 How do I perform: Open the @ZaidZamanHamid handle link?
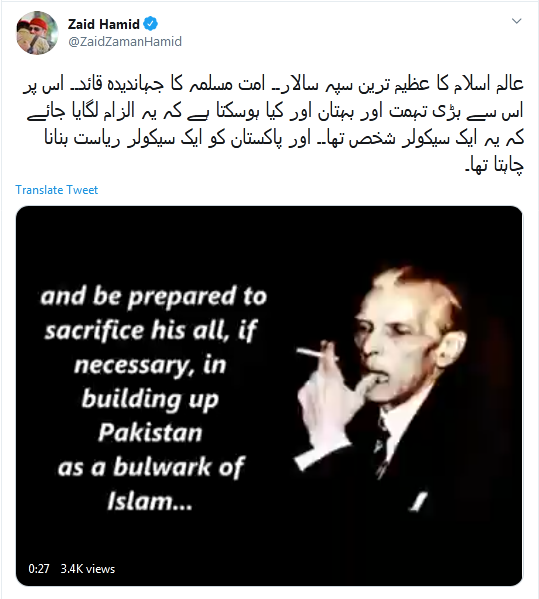125,41
